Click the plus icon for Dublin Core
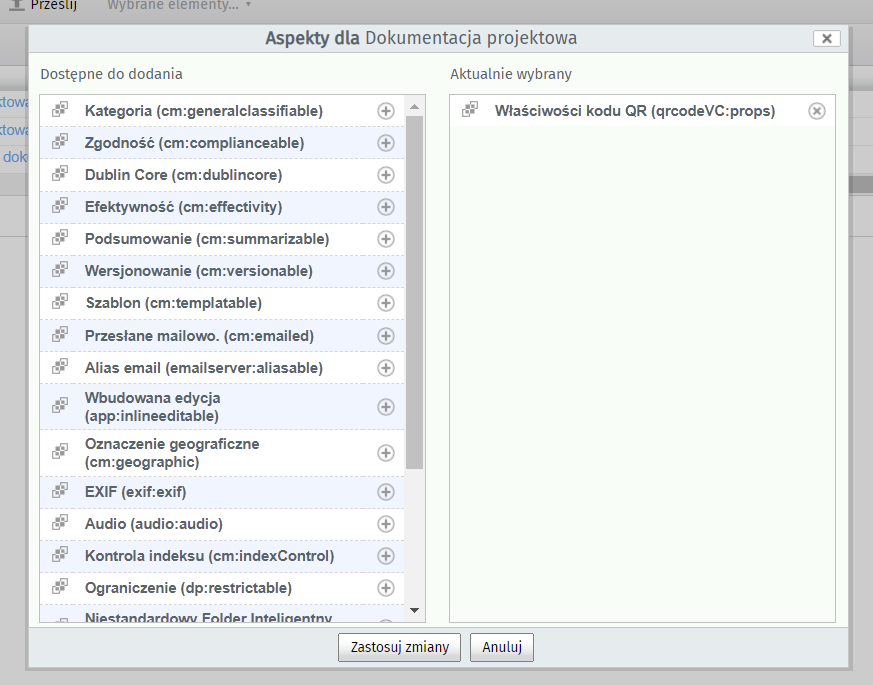873x685 pixels. tap(385, 175)
